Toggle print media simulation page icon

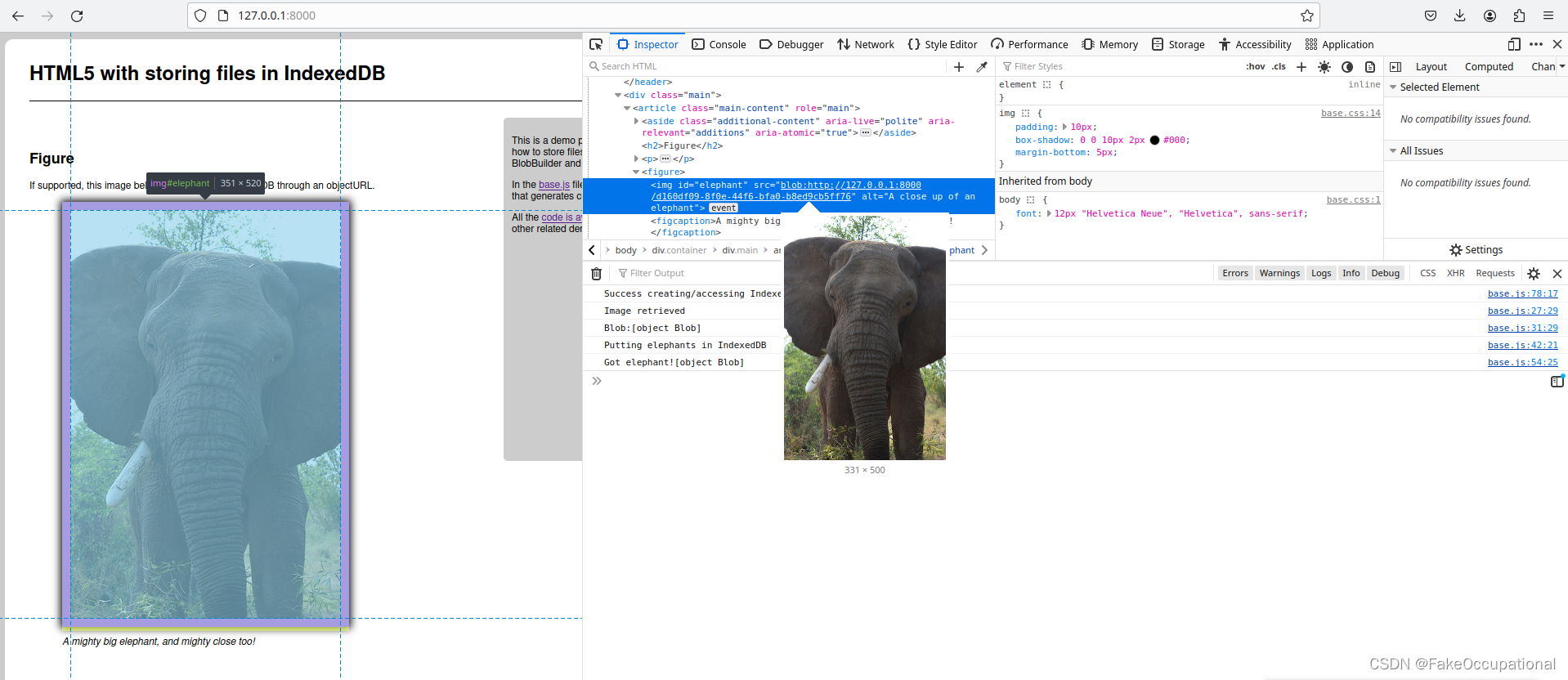click(1370, 67)
